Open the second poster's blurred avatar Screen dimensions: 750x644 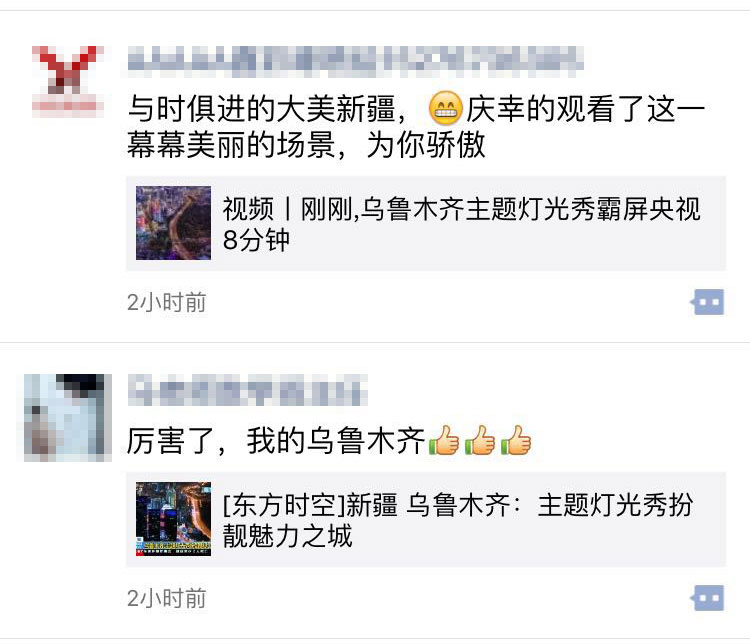pyautogui.click(x=68, y=418)
